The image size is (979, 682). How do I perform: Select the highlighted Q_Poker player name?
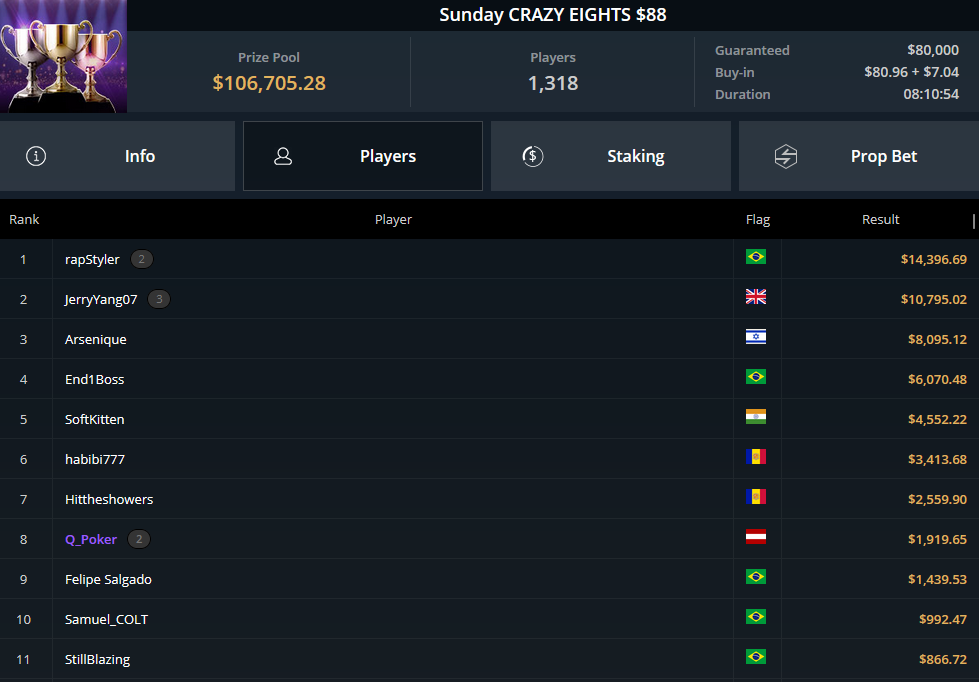tap(91, 540)
